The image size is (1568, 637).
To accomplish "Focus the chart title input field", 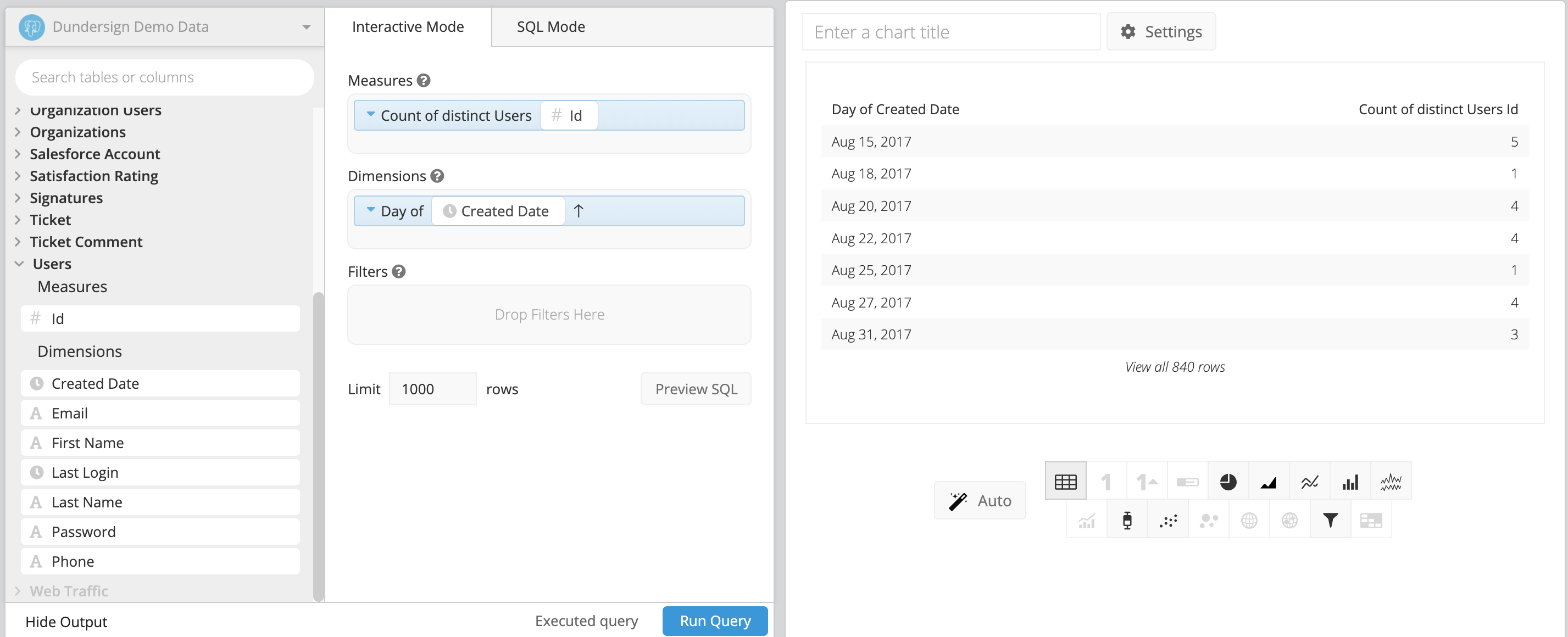I will 952,32.
